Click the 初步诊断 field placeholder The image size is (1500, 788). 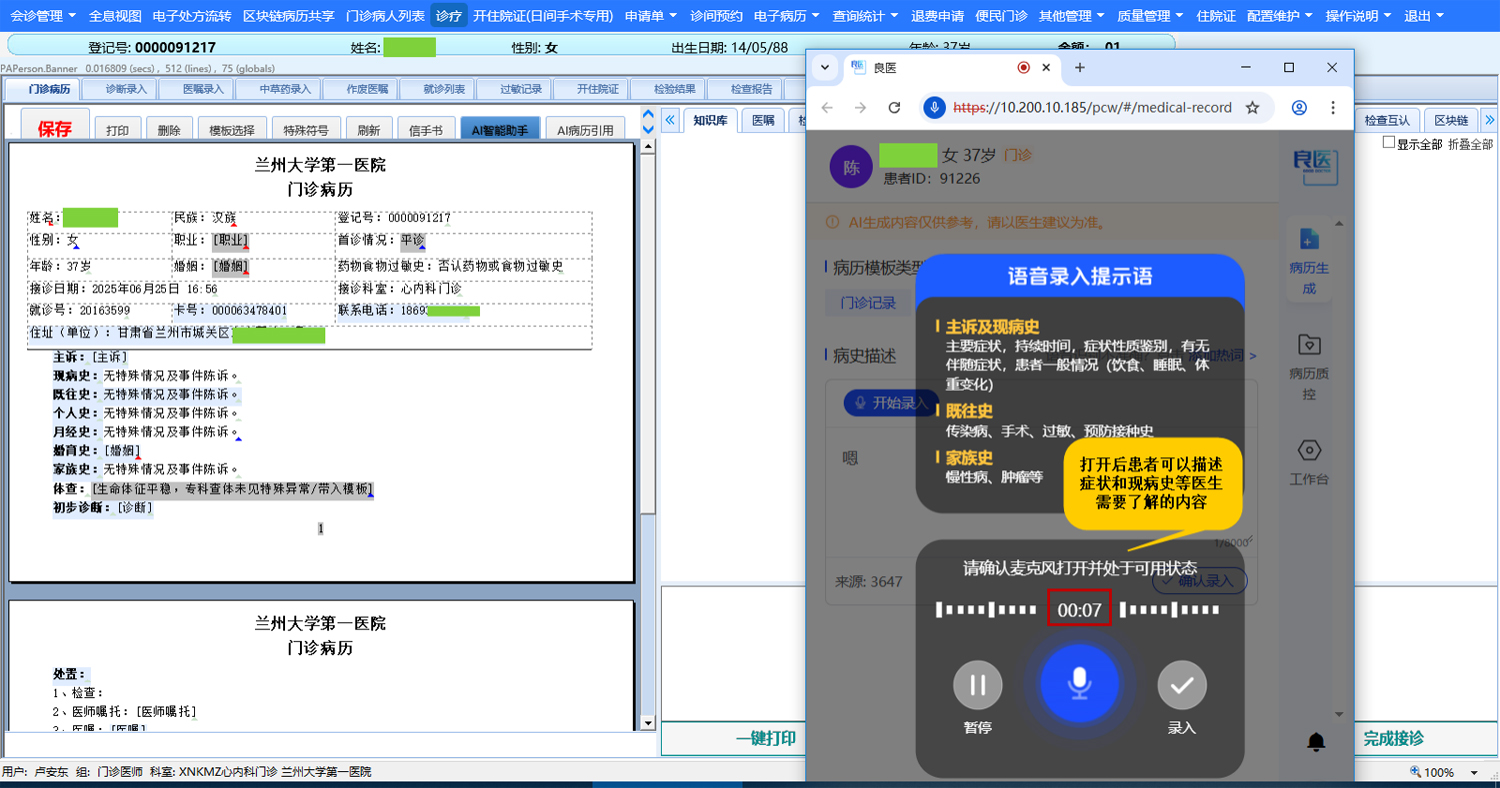(x=135, y=507)
